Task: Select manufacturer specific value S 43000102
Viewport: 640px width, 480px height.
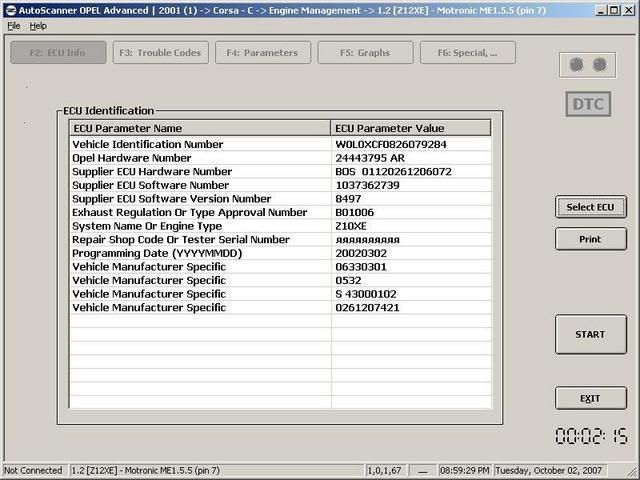Action: [366, 294]
